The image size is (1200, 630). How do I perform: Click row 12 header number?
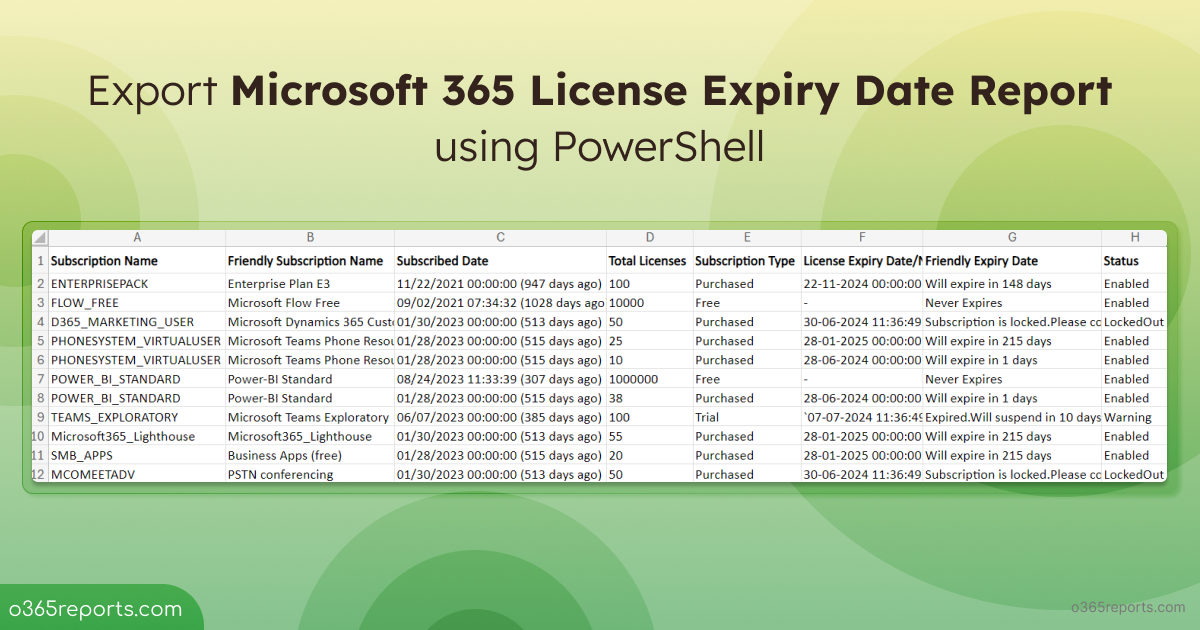[40, 474]
